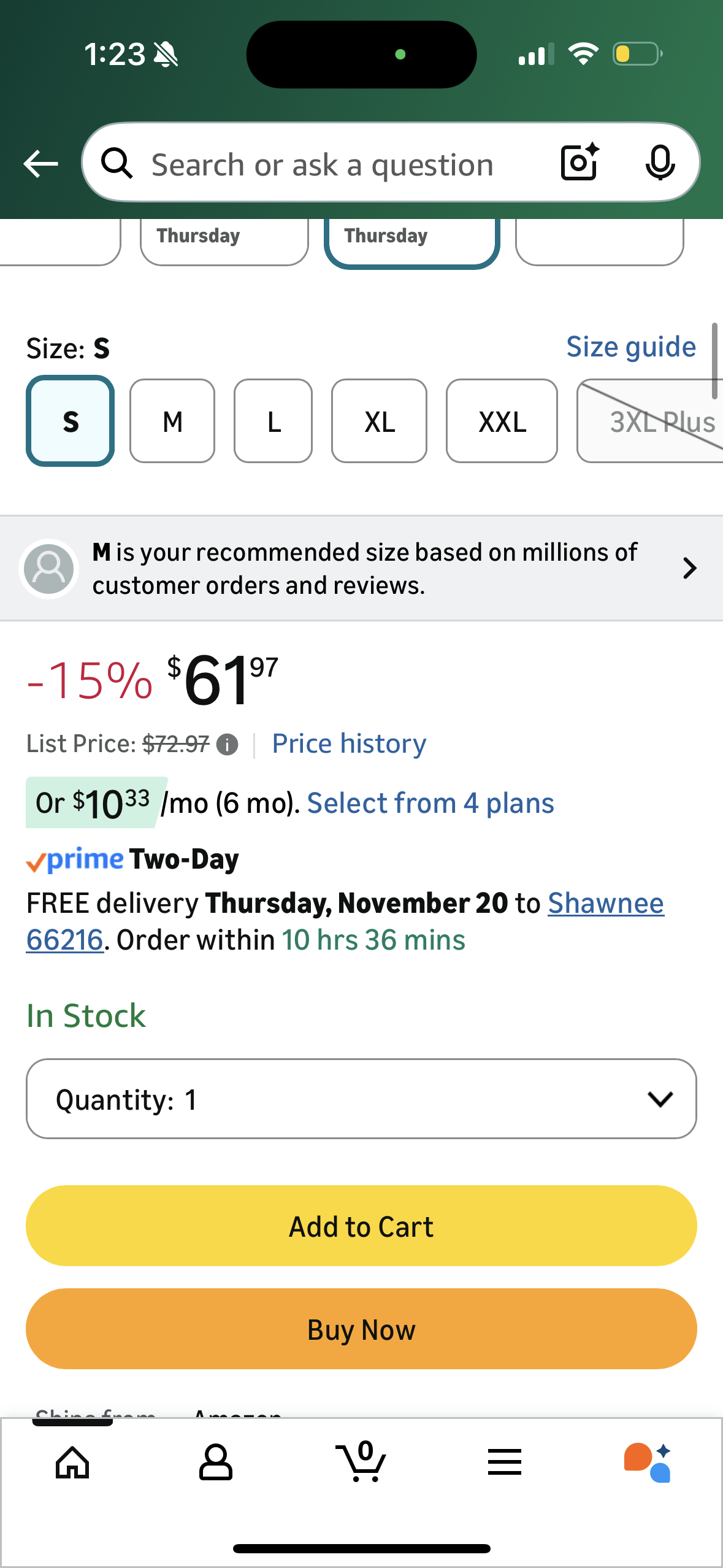Tap the back arrow icon
This screenshot has height=1568, width=723.
click(x=40, y=164)
